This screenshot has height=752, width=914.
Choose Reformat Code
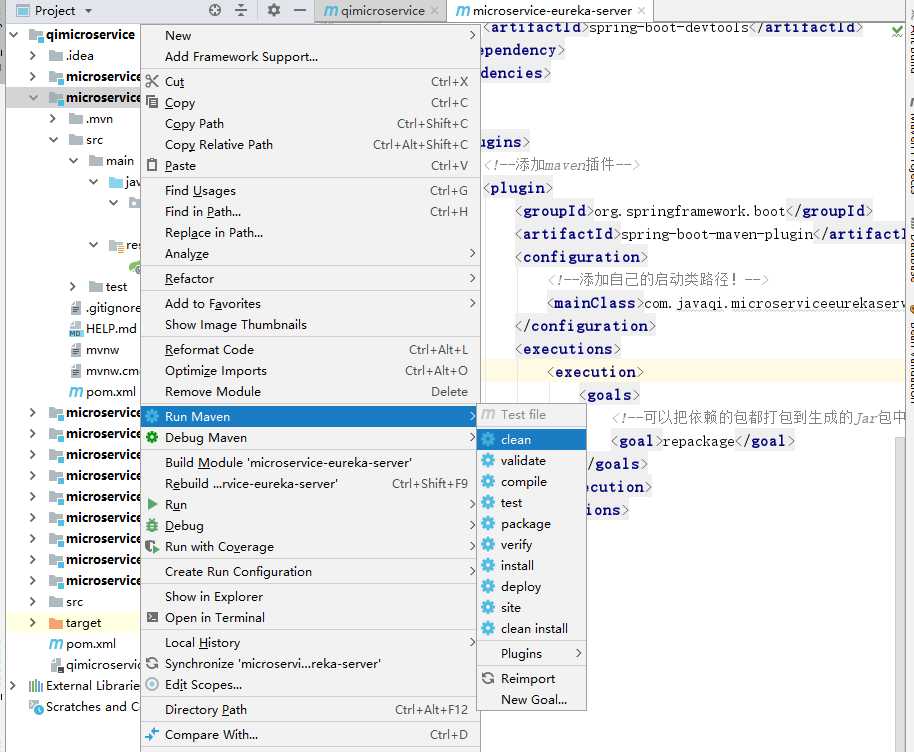pos(311,349)
